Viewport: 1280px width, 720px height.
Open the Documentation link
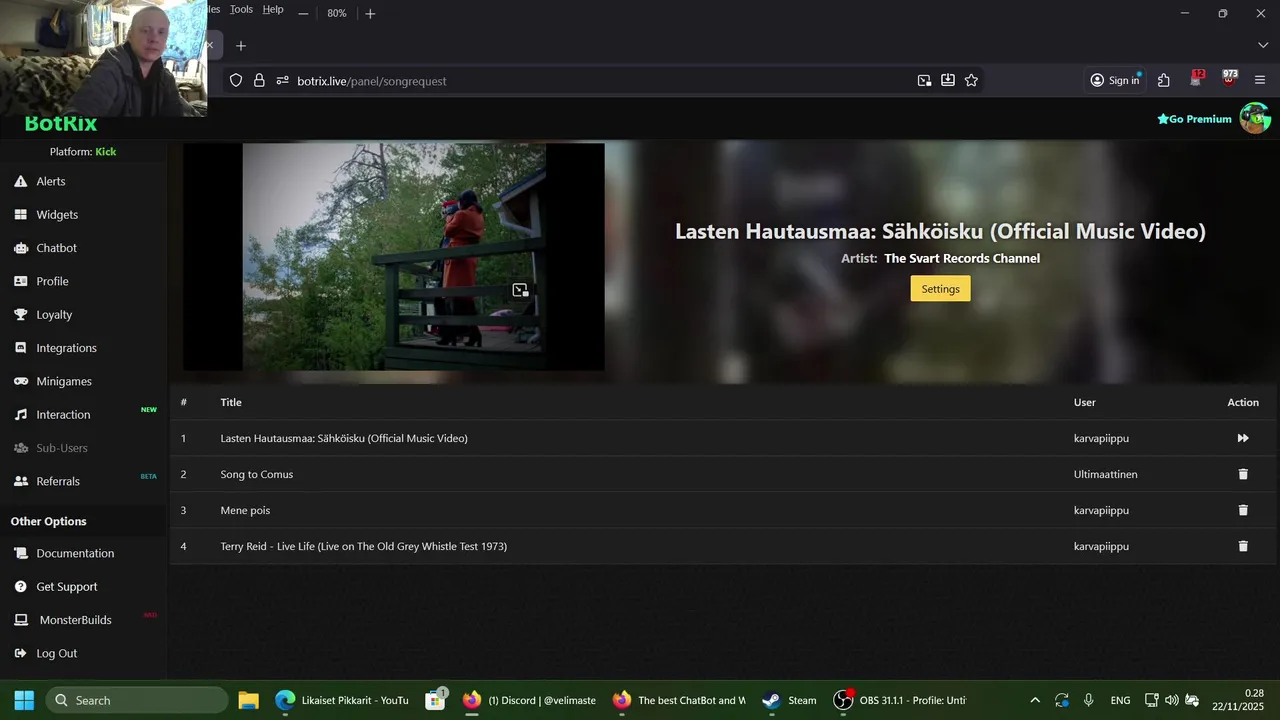pyautogui.click(x=75, y=553)
